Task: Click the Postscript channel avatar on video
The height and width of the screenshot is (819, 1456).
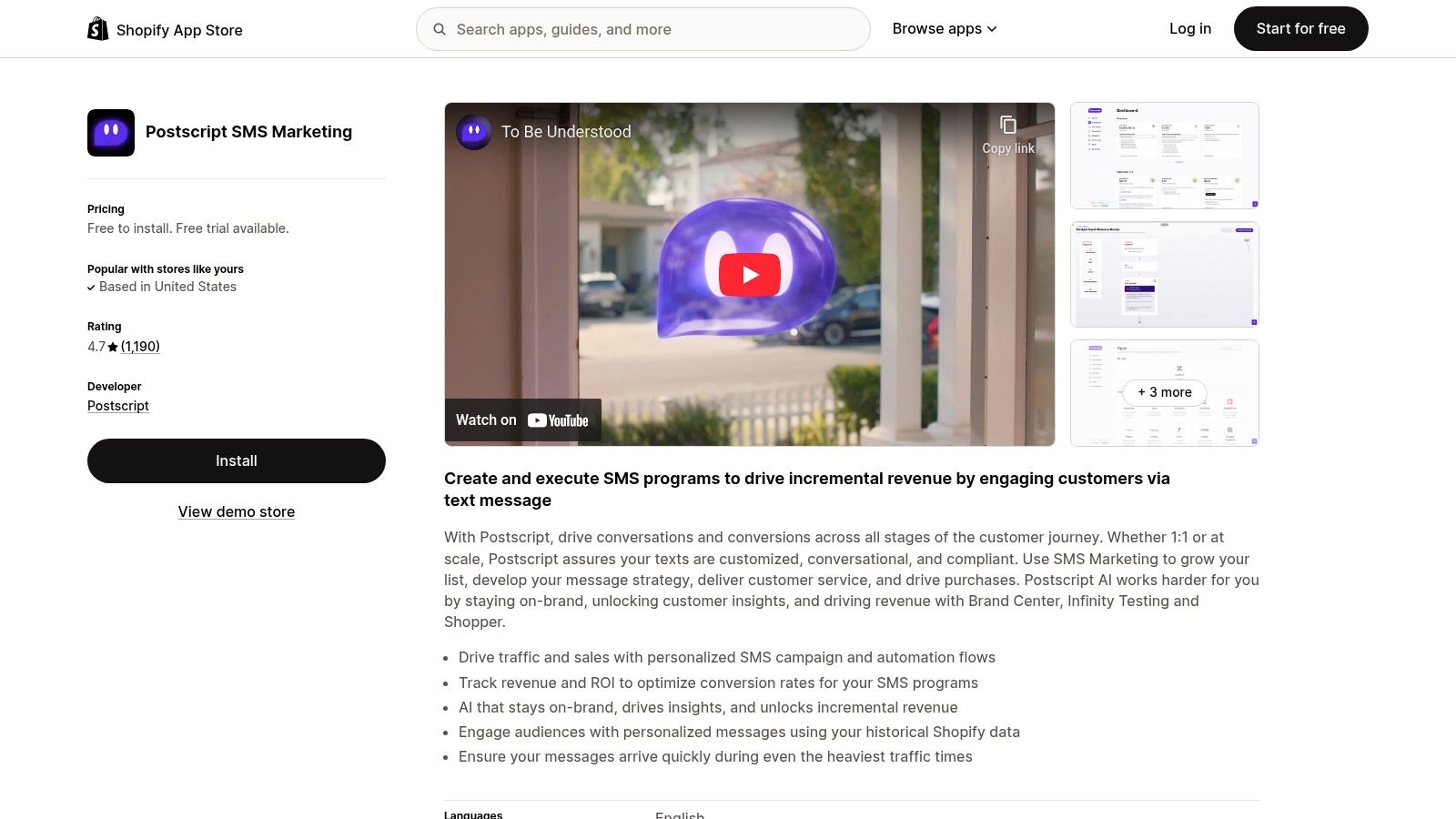Action: tap(474, 132)
